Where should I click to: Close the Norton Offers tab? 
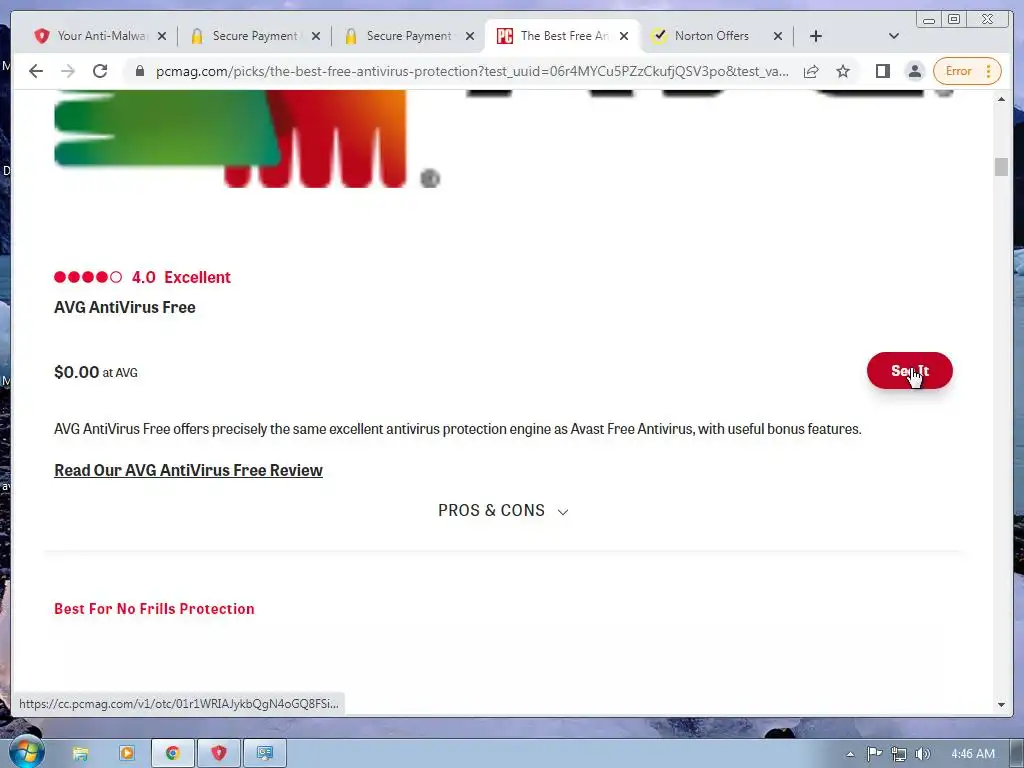click(x=778, y=37)
